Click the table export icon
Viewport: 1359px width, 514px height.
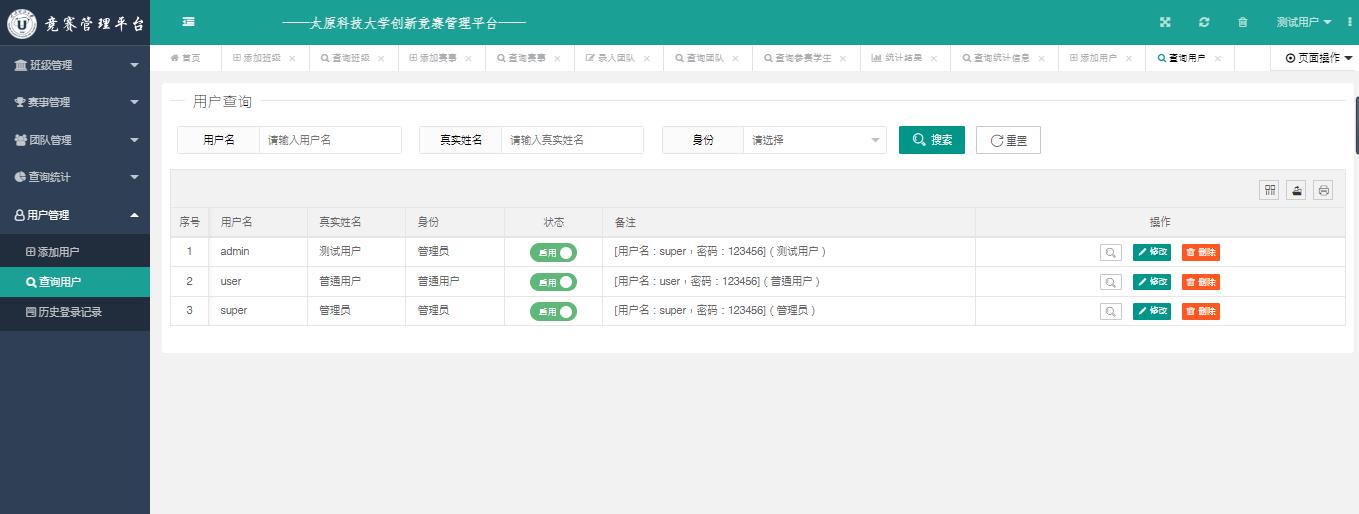click(1296, 190)
